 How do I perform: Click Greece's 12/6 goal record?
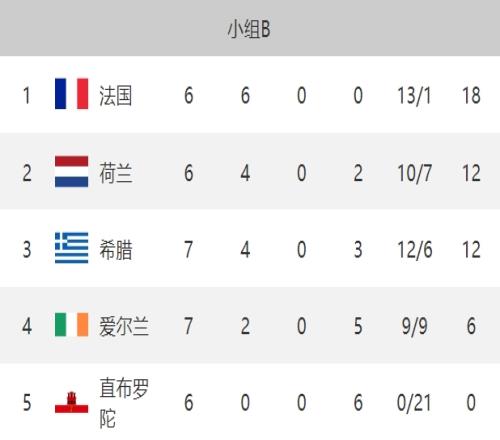coord(415,250)
